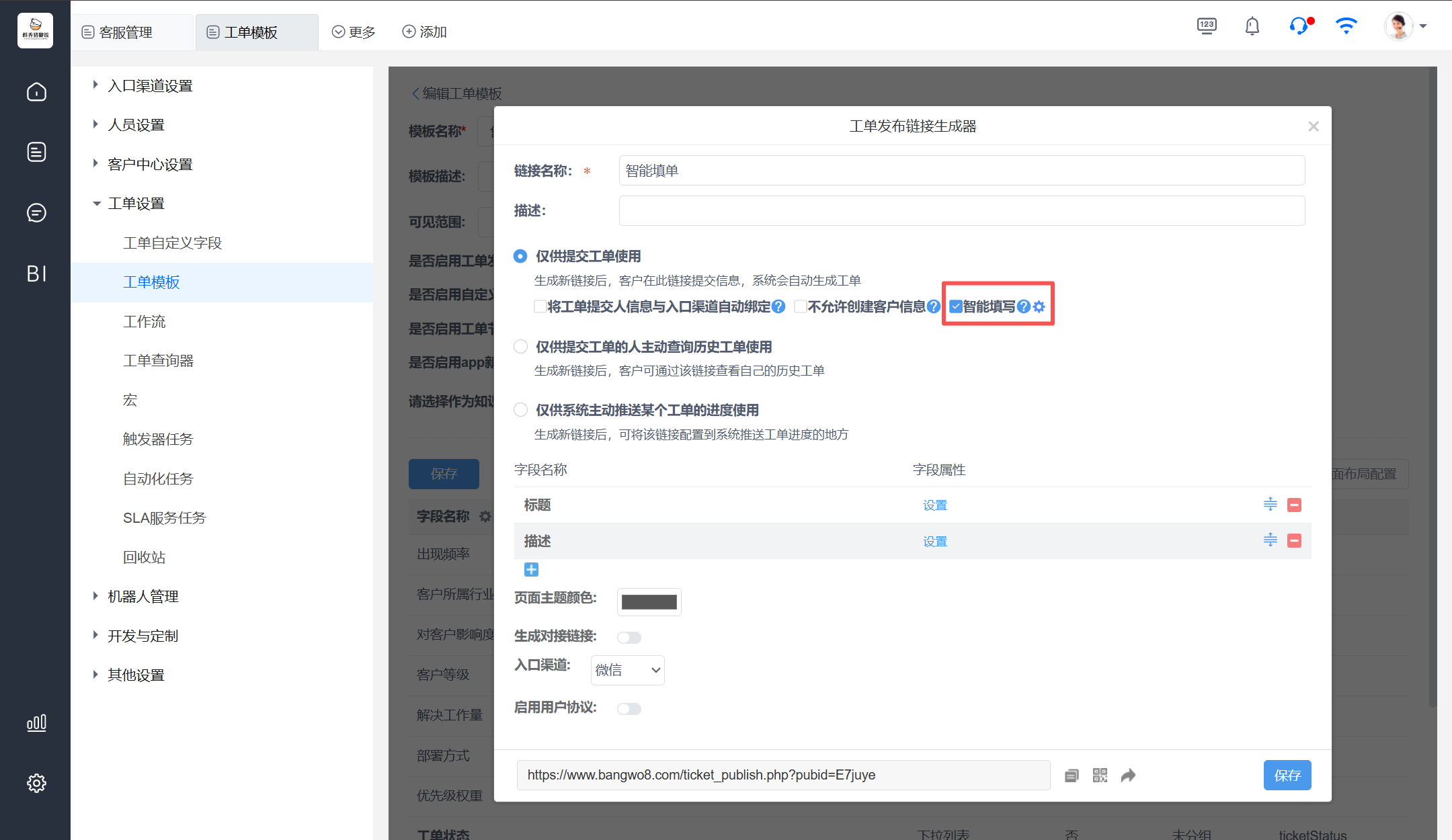Delete the 标题 field row

(1294, 504)
